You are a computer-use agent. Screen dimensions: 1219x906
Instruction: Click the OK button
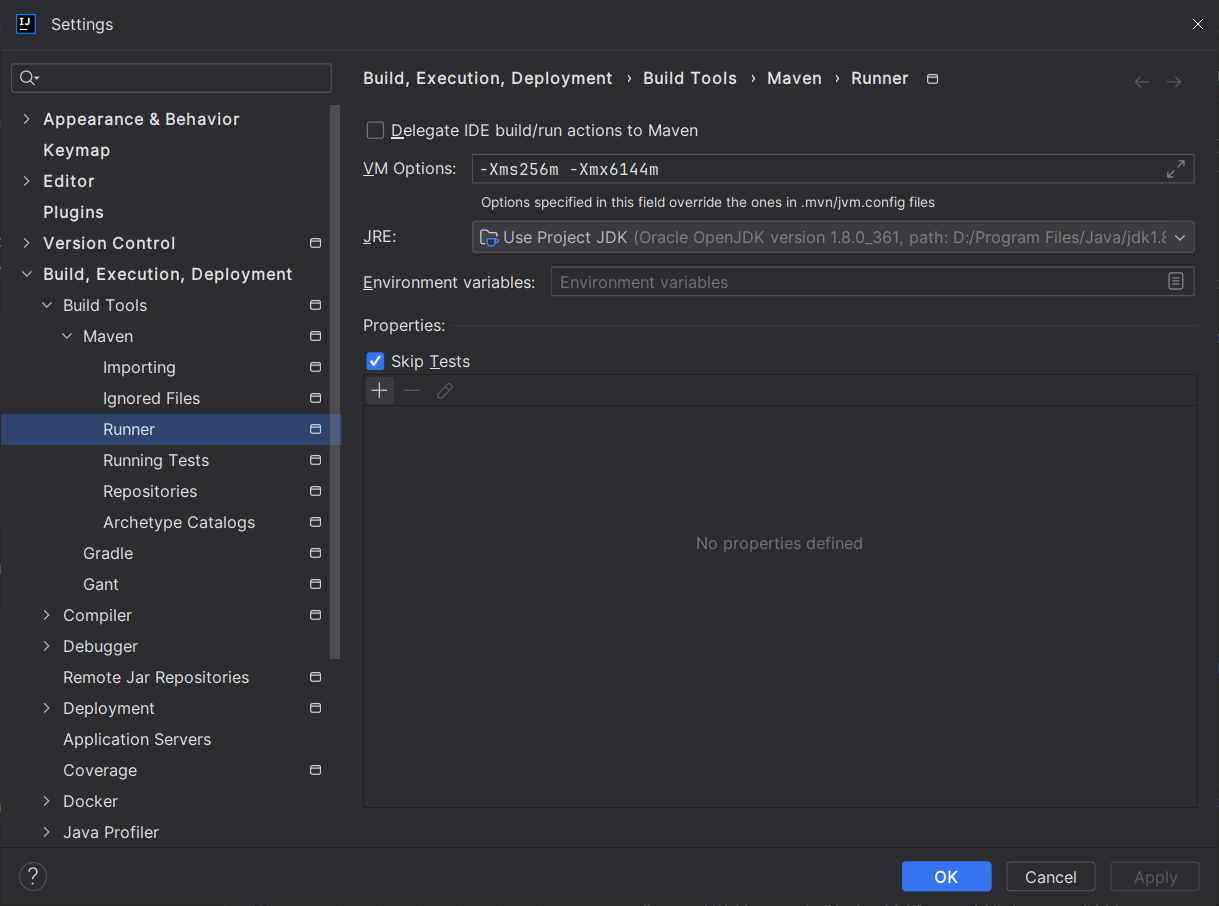(x=946, y=877)
